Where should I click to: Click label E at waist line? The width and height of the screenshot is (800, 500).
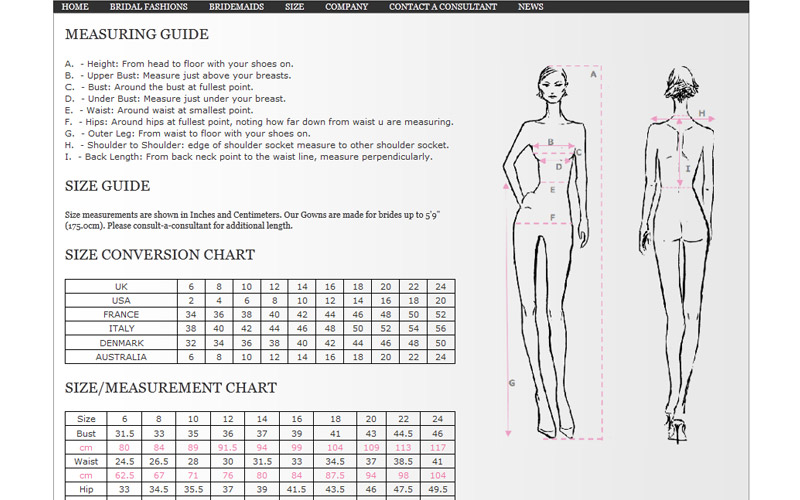click(x=553, y=190)
